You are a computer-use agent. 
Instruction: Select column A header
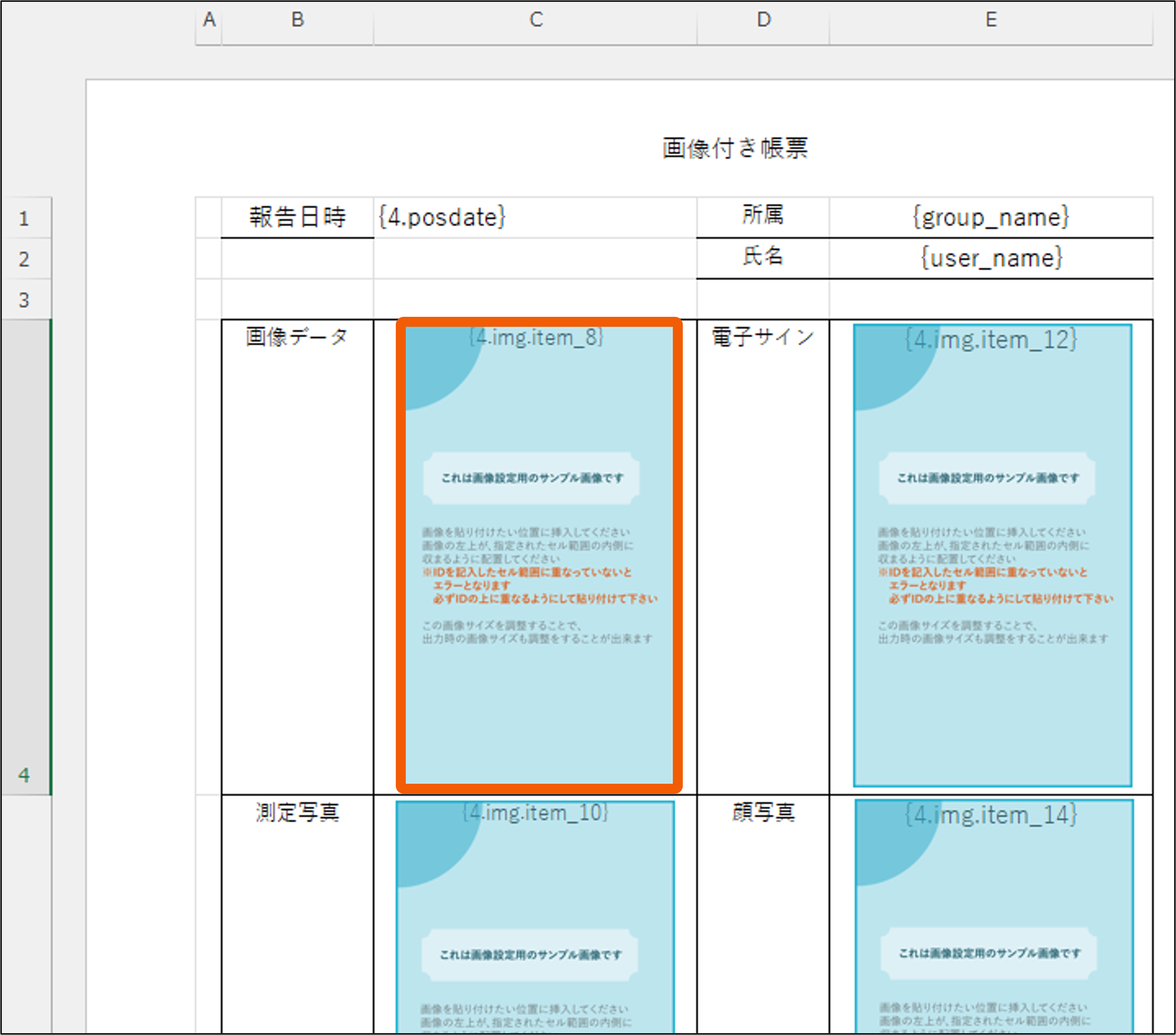209,21
